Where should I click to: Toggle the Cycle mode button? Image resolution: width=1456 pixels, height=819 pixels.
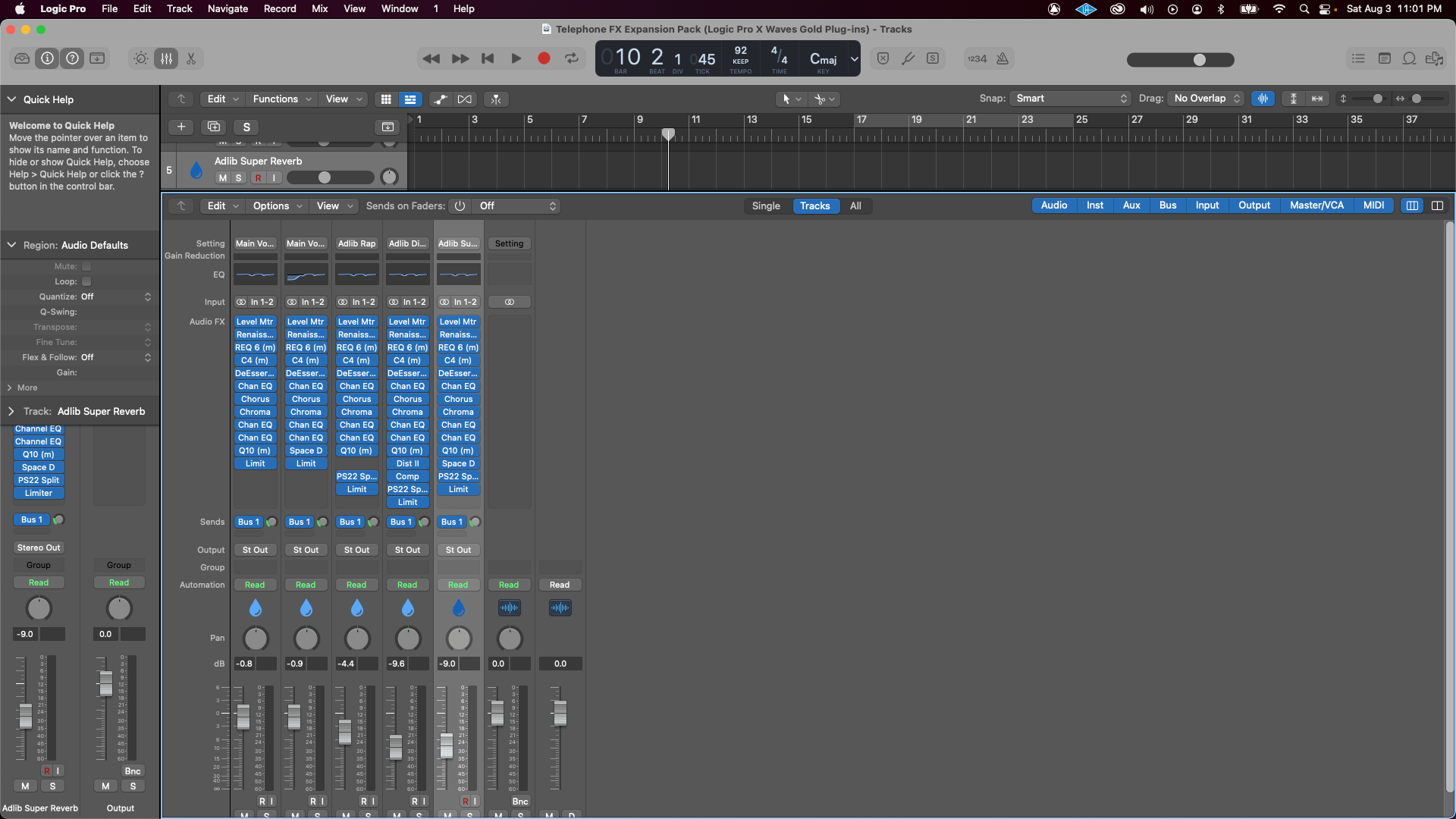(x=572, y=58)
